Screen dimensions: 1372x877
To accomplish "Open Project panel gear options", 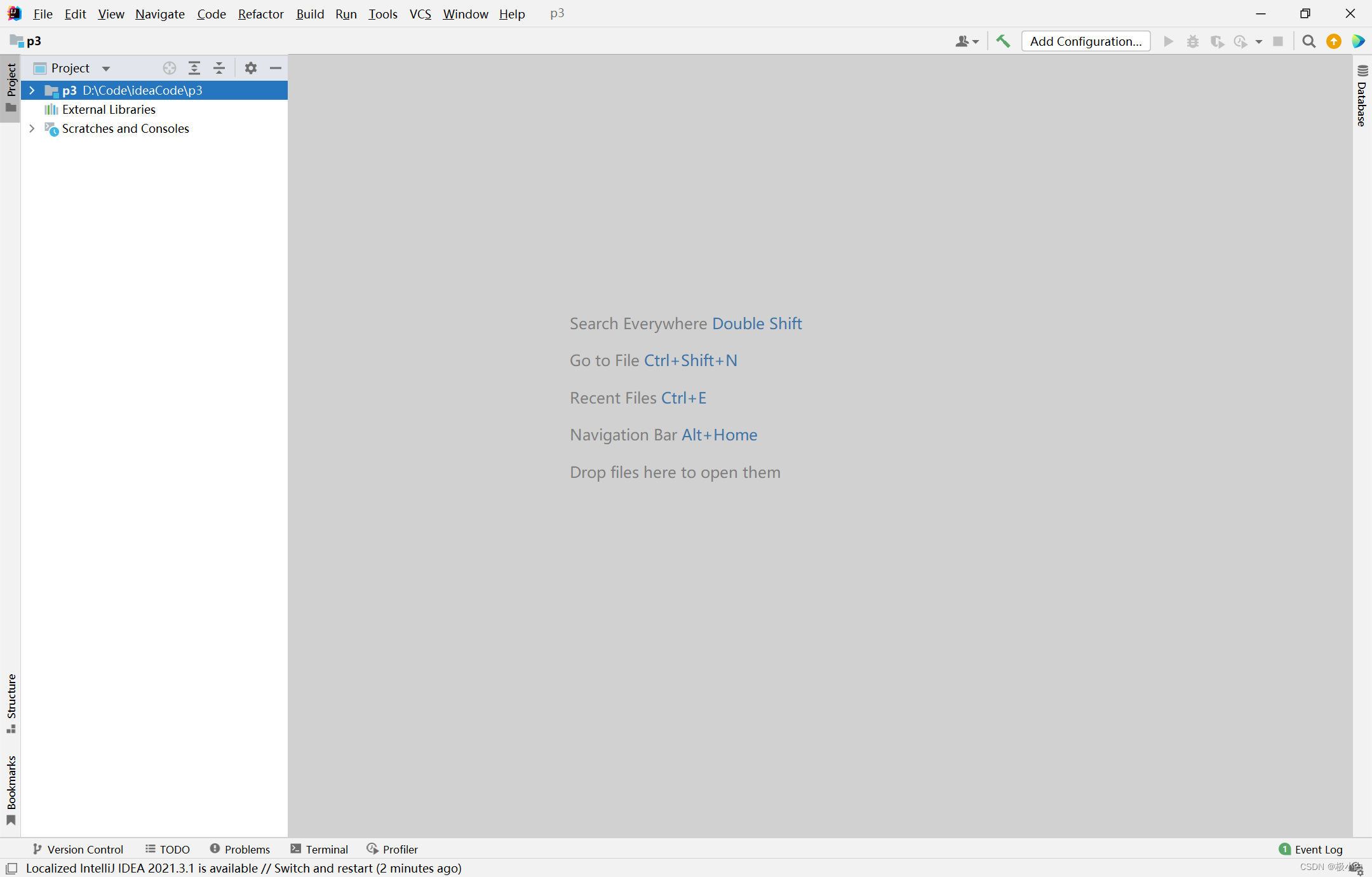I will [251, 68].
